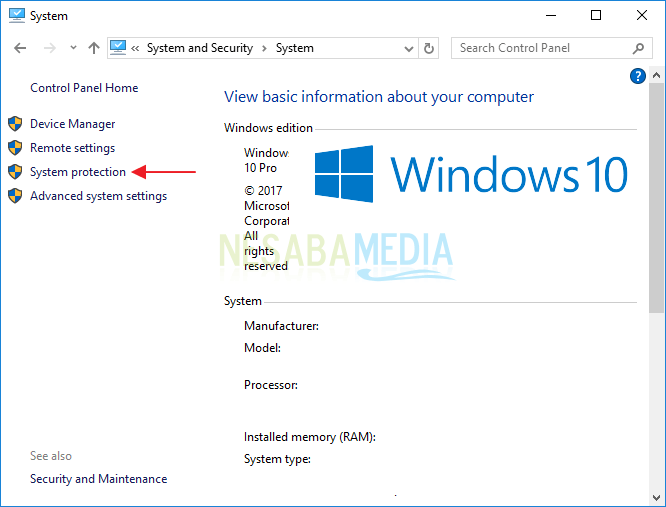Open Remote settings
The height and width of the screenshot is (507, 666).
click(73, 148)
